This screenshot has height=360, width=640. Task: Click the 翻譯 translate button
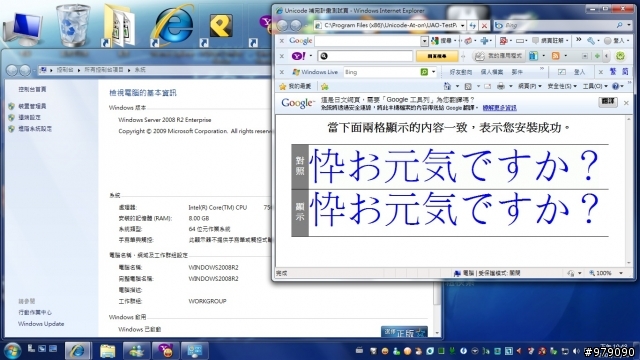tap(608, 102)
